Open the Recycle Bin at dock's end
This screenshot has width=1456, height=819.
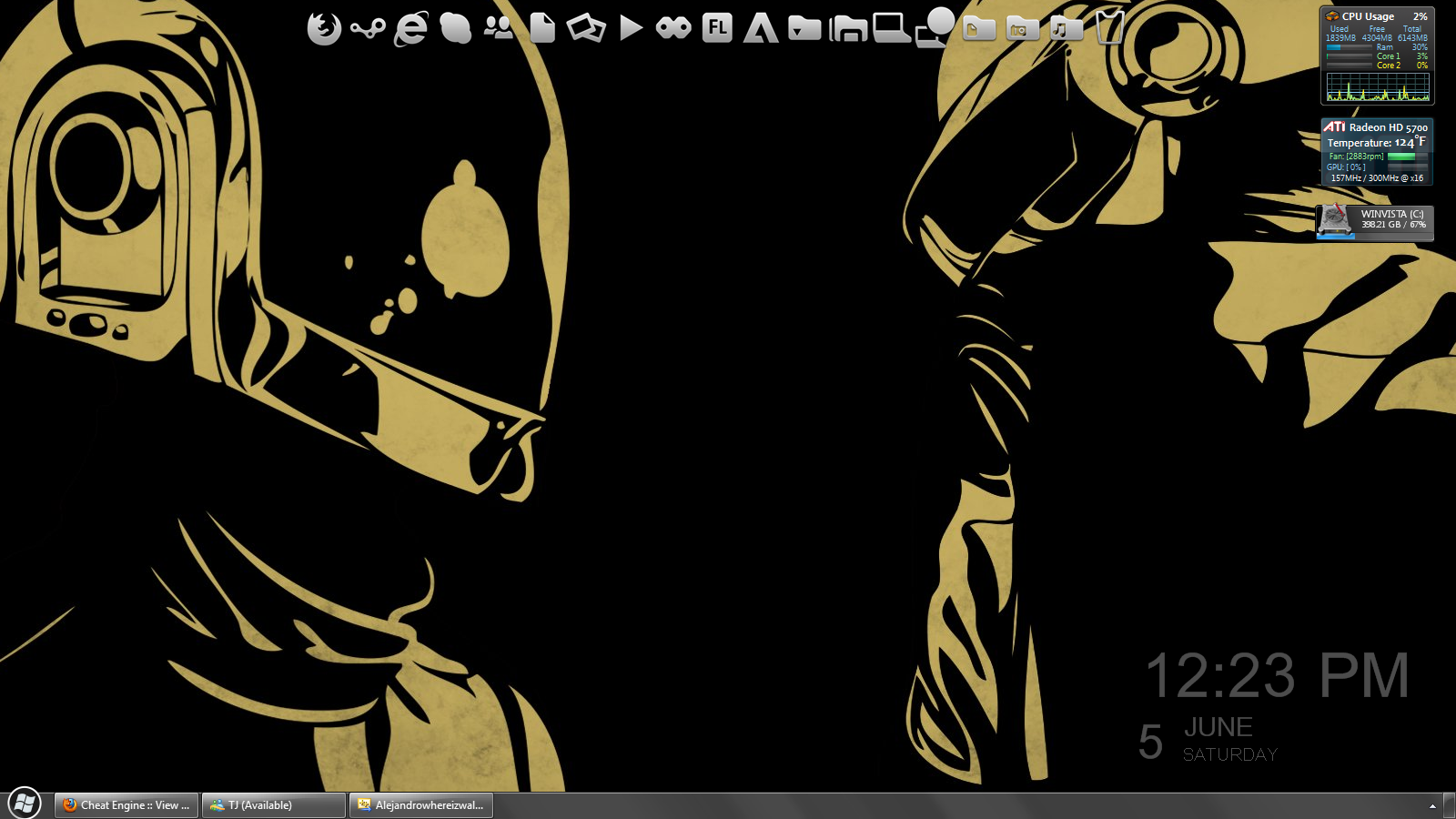(1109, 27)
